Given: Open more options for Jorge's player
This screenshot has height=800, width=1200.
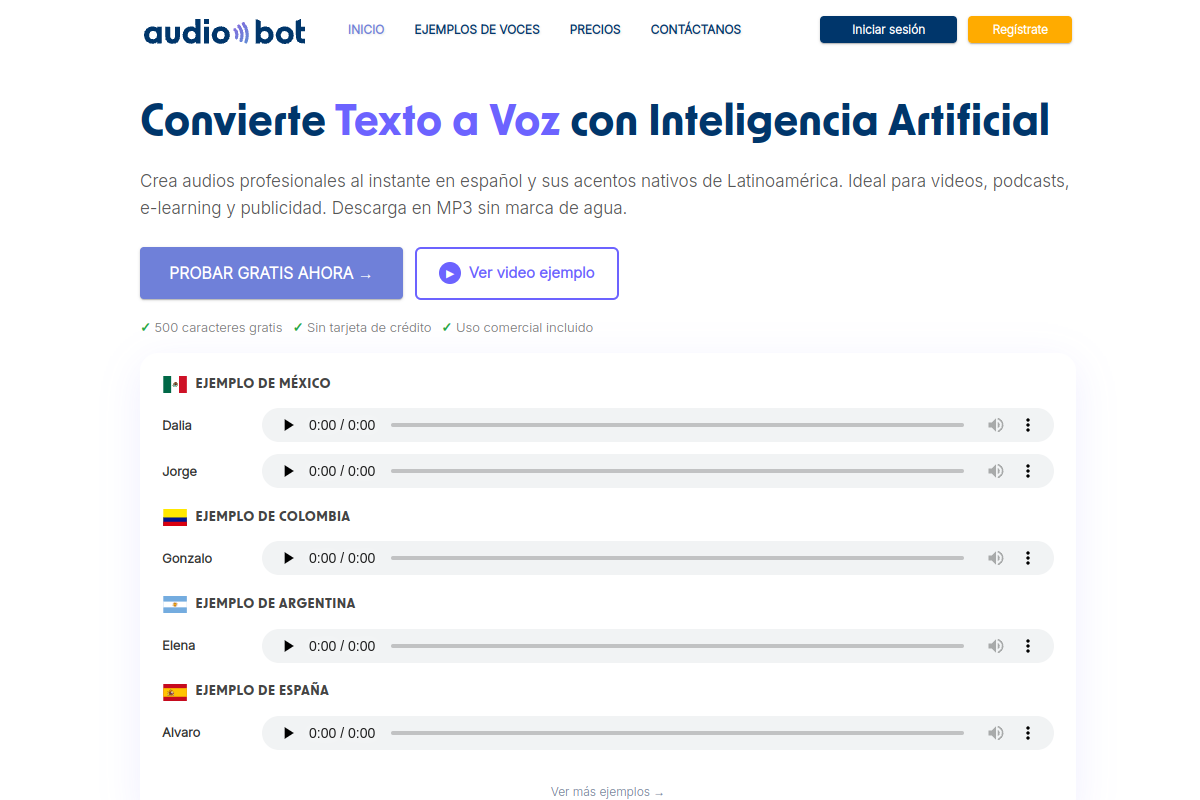Looking at the screenshot, I should pos(1027,471).
